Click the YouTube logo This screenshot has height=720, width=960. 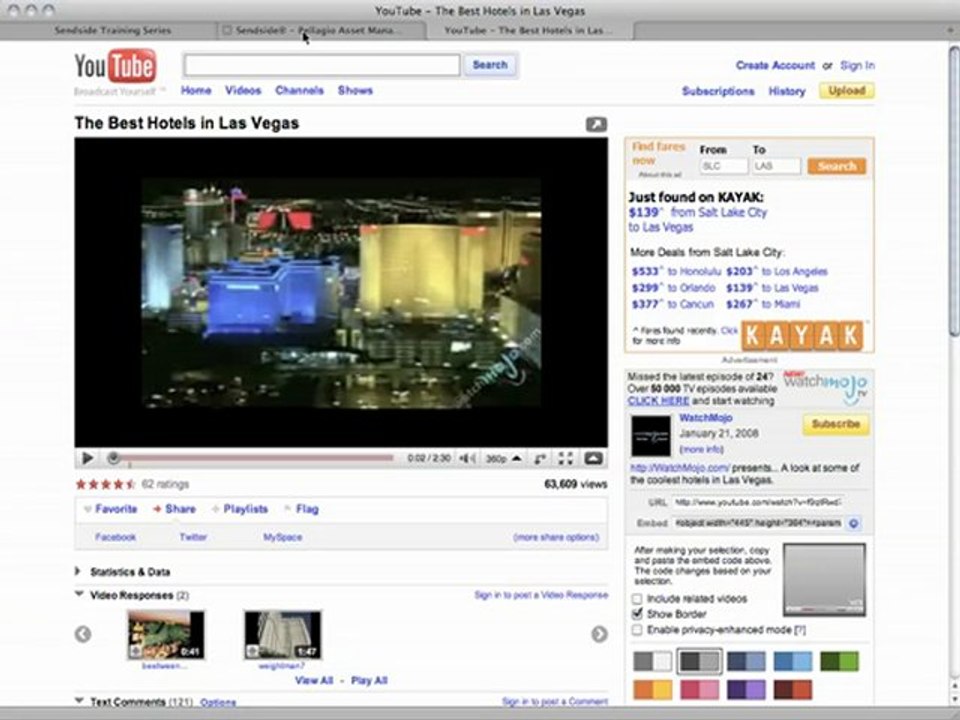[x=116, y=66]
